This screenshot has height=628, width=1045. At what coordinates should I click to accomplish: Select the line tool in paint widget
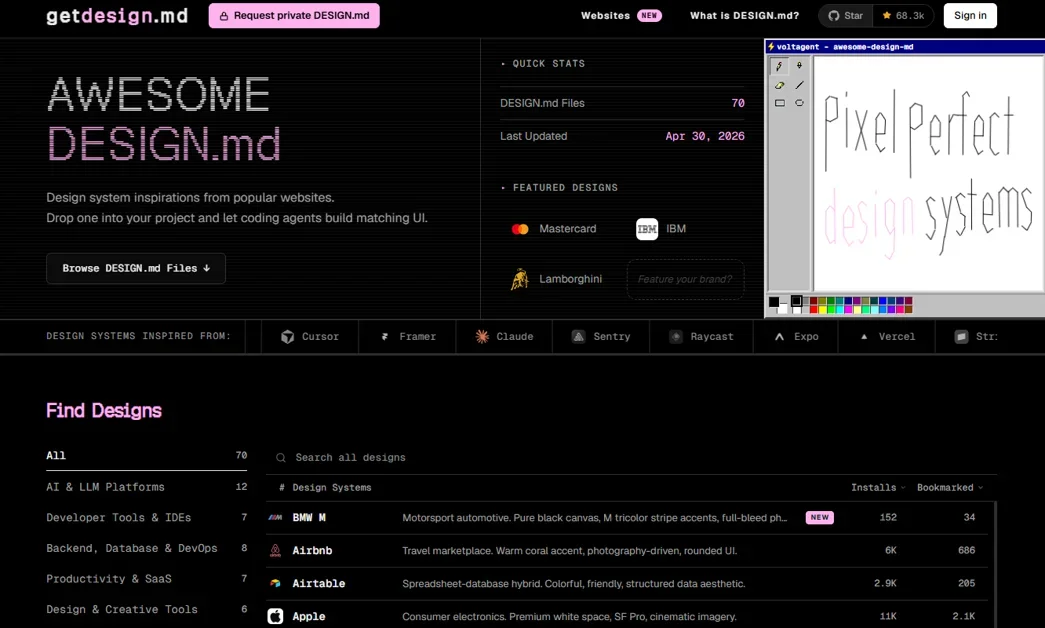point(799,85)
